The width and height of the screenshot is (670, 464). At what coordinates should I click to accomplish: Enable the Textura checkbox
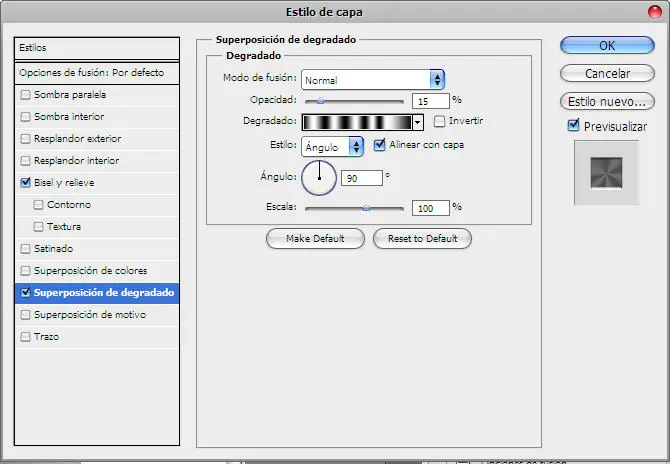[38, 226]
